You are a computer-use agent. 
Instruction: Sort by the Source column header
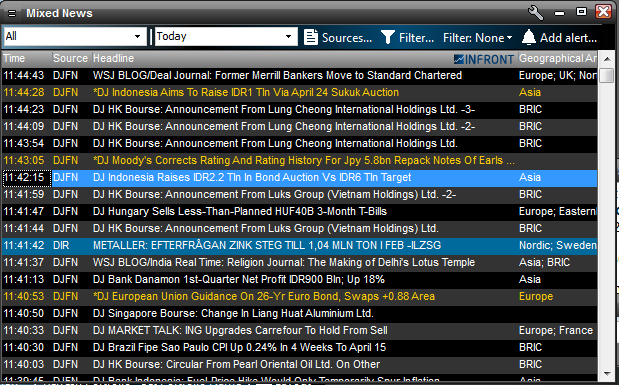(71, 58)
